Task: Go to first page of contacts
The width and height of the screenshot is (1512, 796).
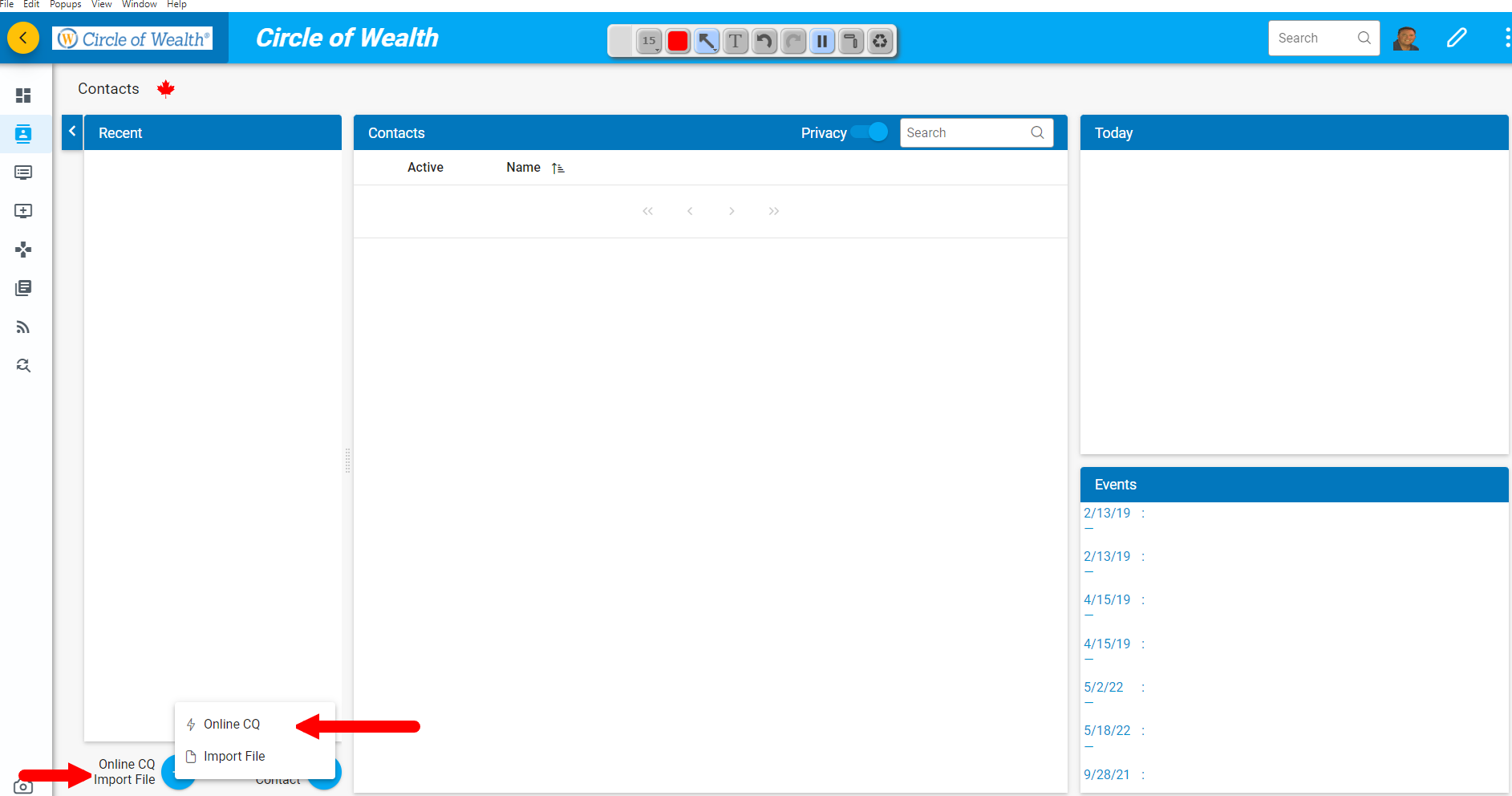Action: pyautogui.click(x=647, y=211)
